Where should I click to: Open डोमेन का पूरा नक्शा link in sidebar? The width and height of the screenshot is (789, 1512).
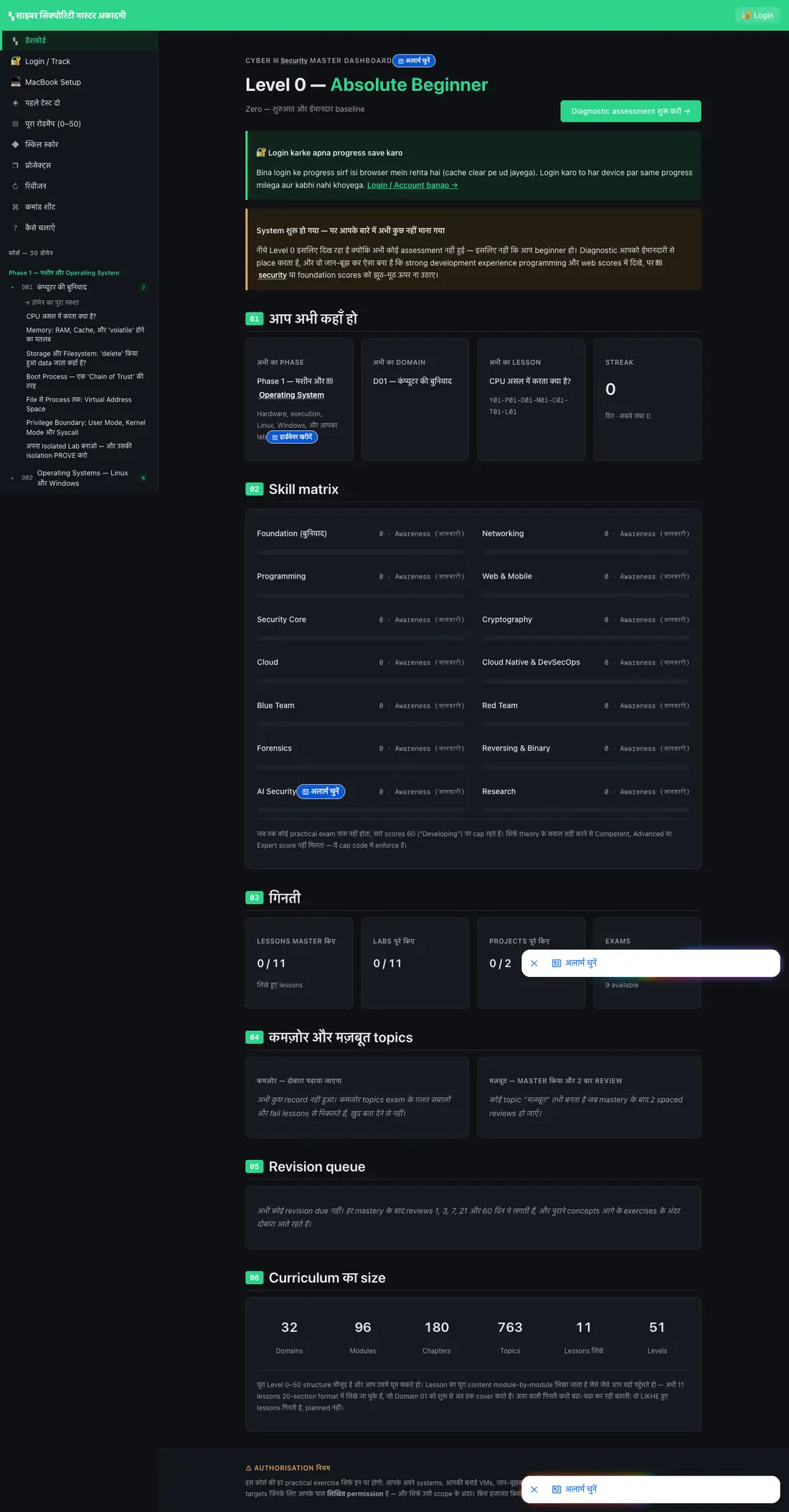52,303
